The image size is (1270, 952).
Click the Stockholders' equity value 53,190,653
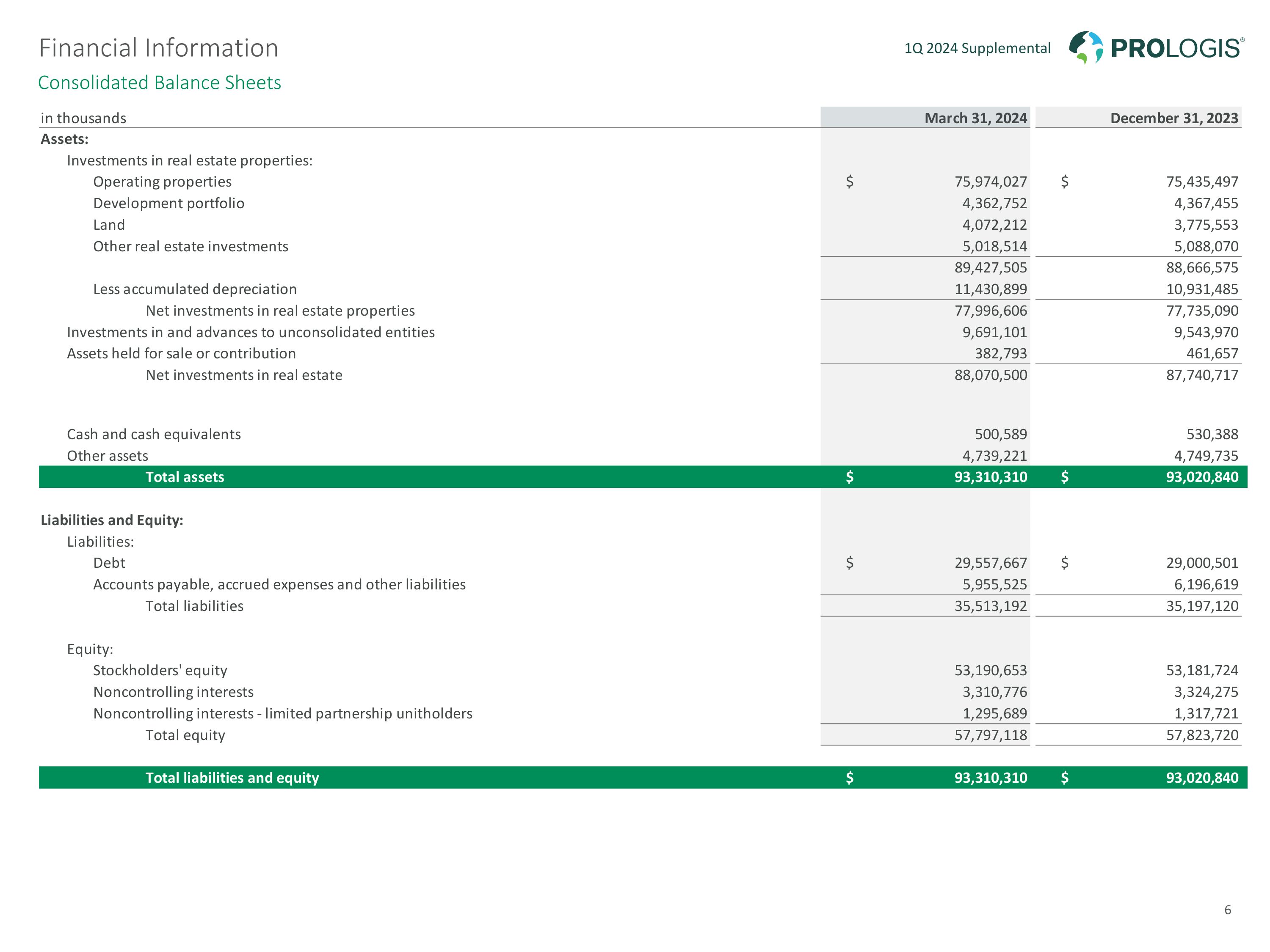(x=991, y=670)
